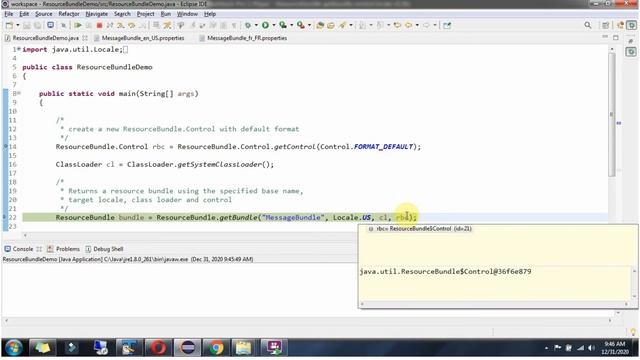Click the java.util.ResourceBundle$Control@36f6e879 value text
Image resolution: width=640 pixels, height=360 pixels.
(x=445, y=271)
